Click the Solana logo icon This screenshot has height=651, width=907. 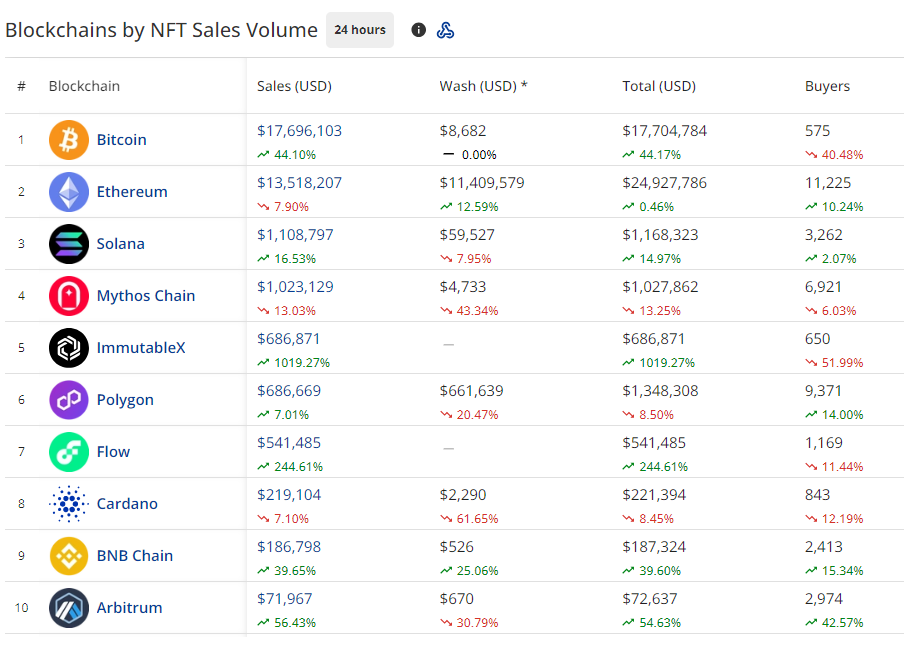[x=69, y=244]
